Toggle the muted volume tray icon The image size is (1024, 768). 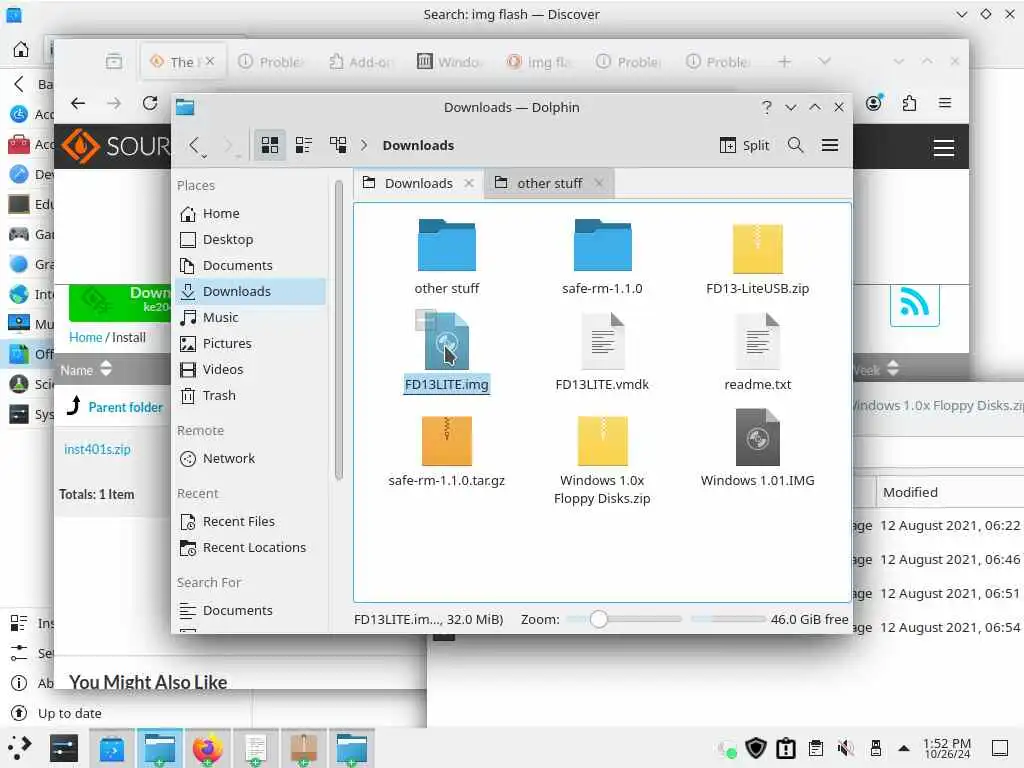(x=846, y=748)
